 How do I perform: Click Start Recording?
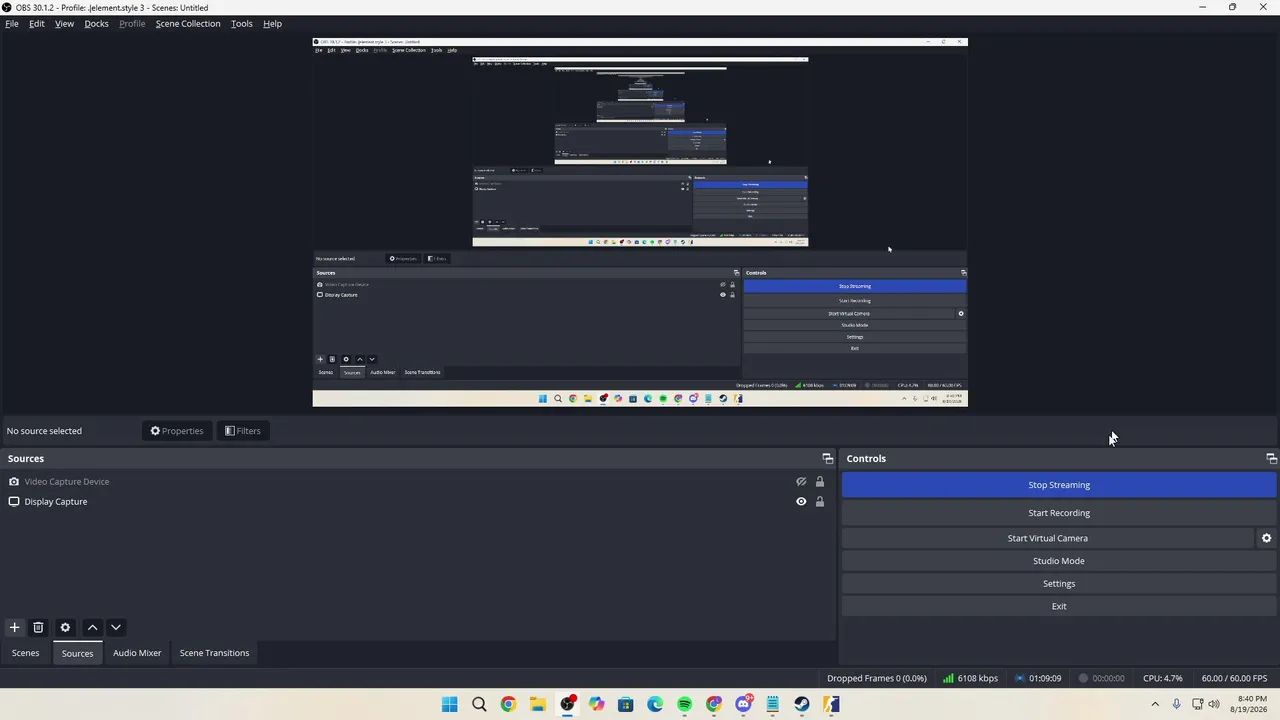(x=1059, y=513)
